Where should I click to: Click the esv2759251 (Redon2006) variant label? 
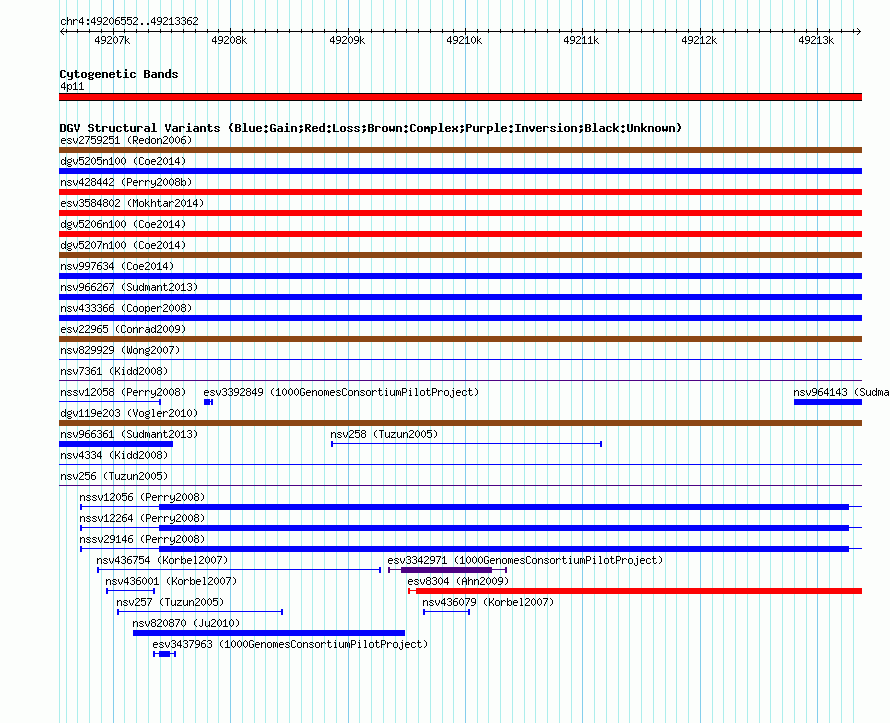tap(126, 140)
